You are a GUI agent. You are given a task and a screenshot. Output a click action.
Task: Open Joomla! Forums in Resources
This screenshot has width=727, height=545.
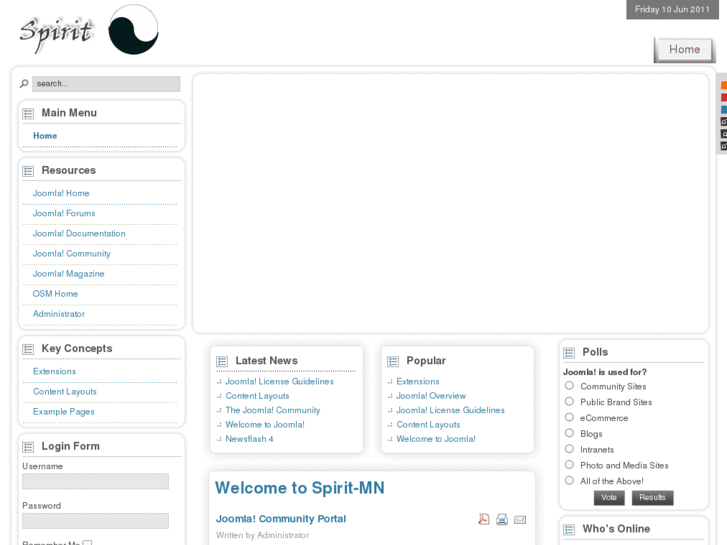pos(64,213)
